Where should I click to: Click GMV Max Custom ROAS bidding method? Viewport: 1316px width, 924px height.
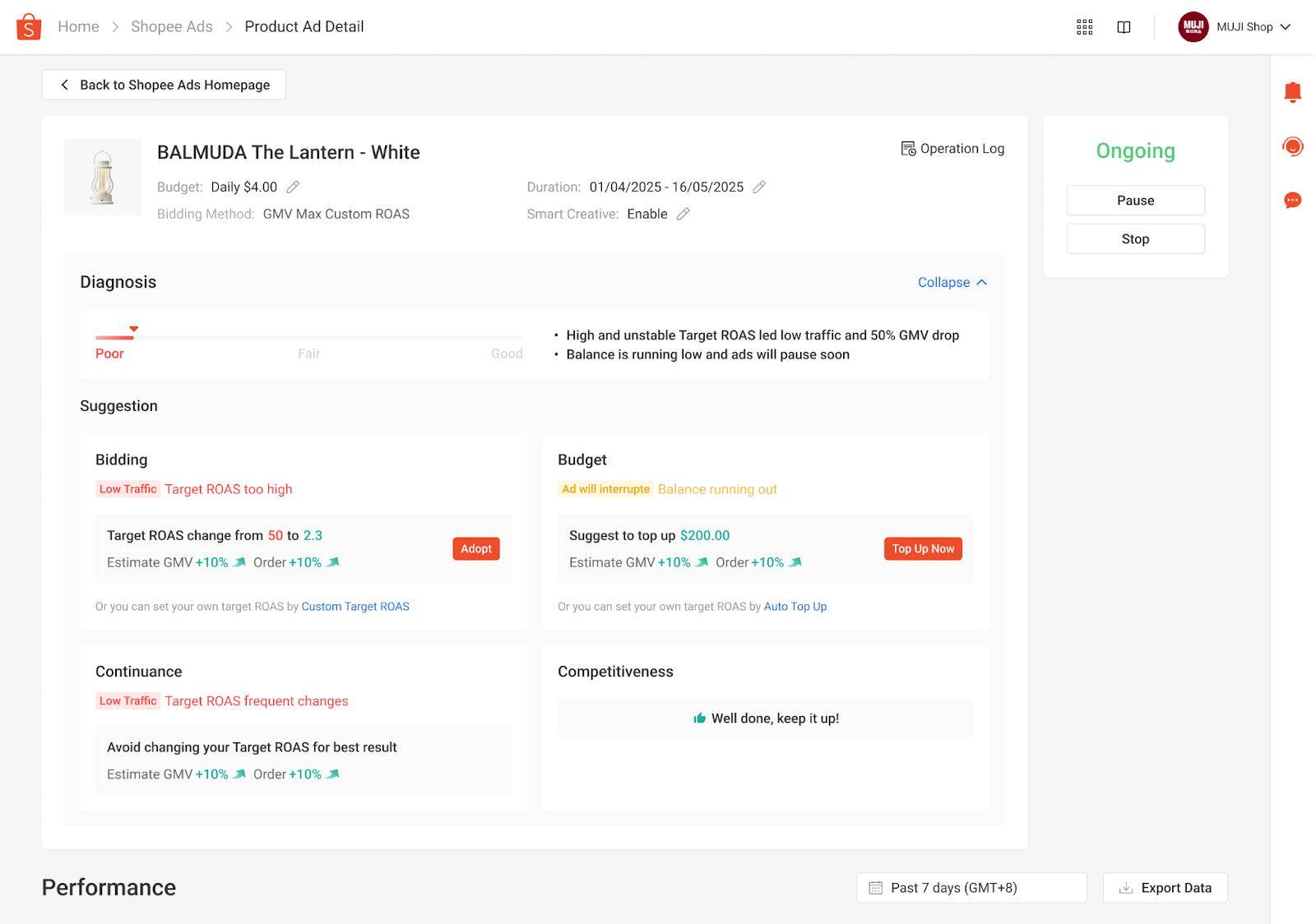pyautogui.click(x=336, y=214)
